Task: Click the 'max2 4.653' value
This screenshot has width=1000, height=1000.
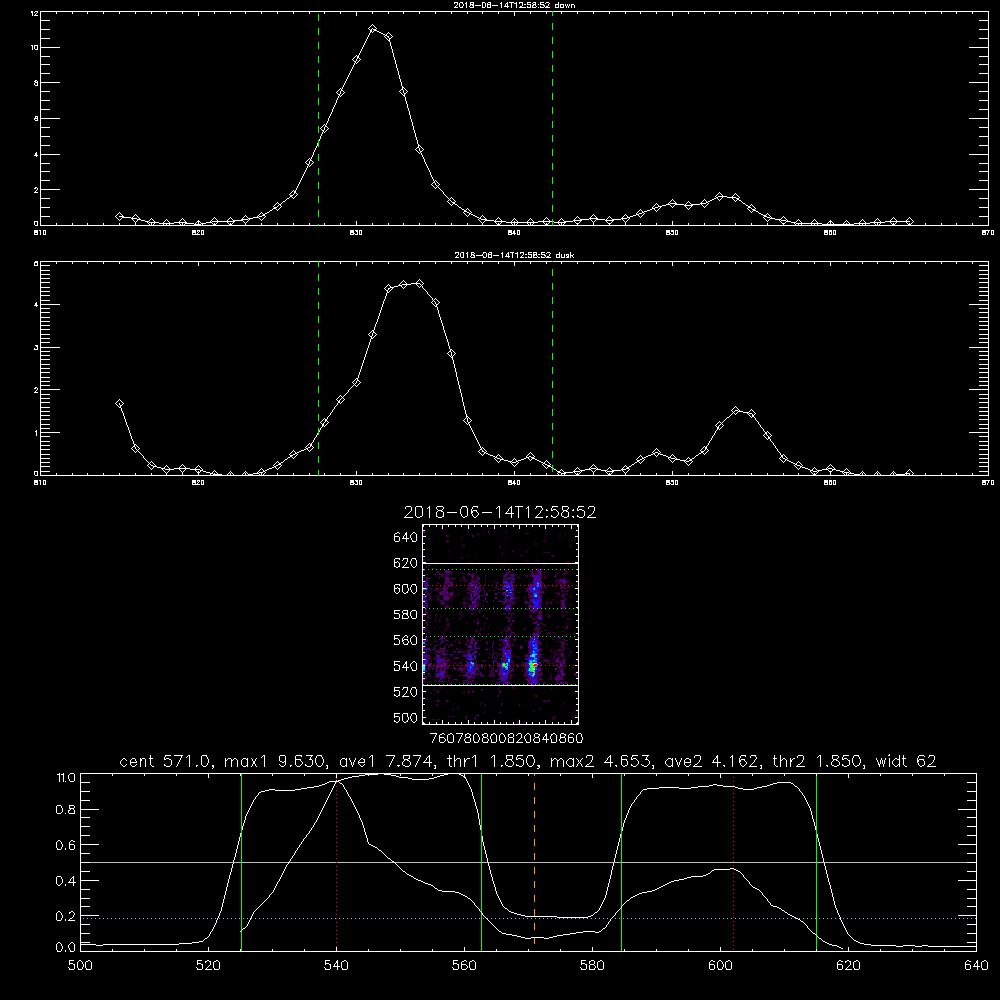Action: [x=599, y=761]
